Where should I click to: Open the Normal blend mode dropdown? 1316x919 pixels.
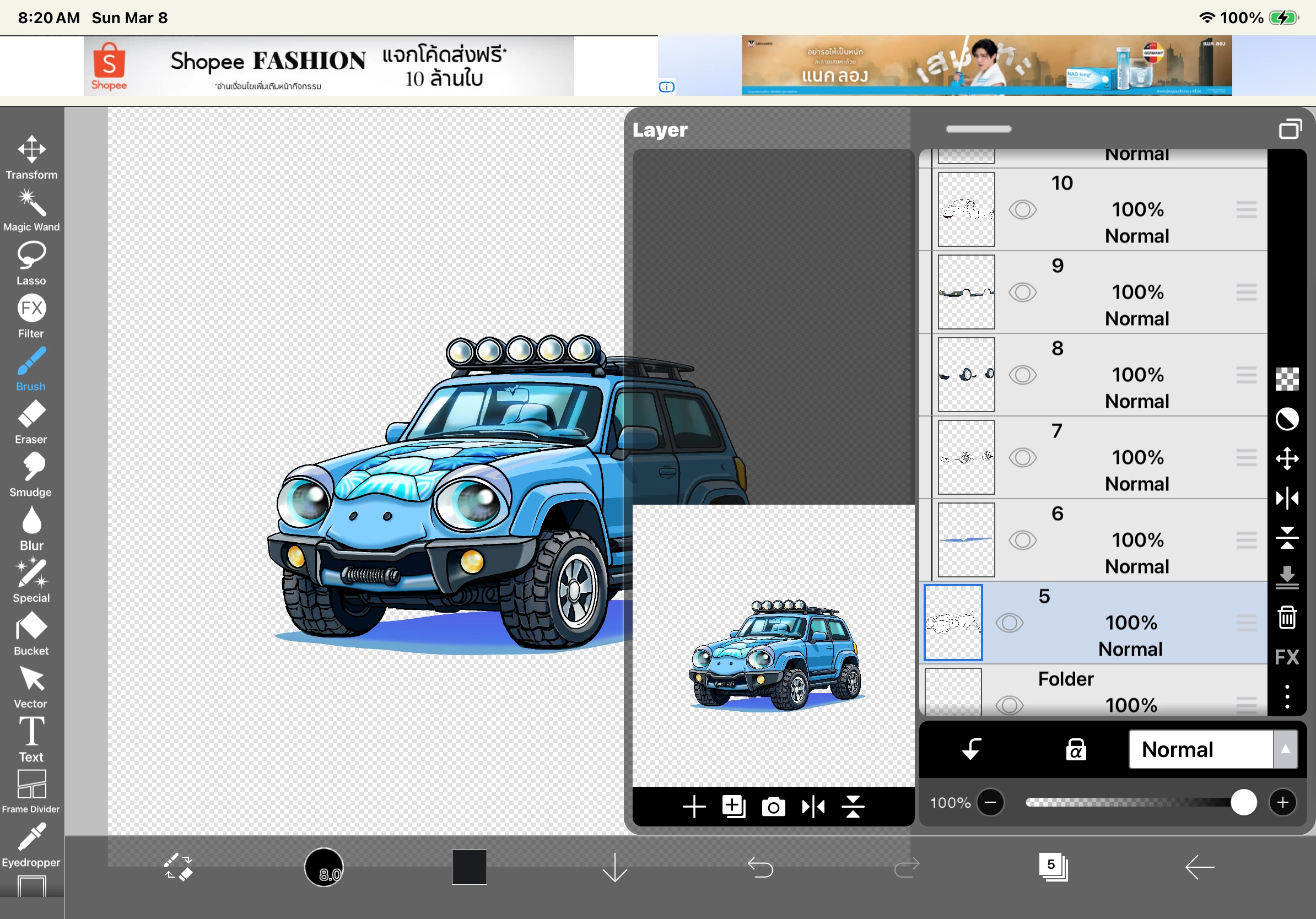tap(1200, 749)
